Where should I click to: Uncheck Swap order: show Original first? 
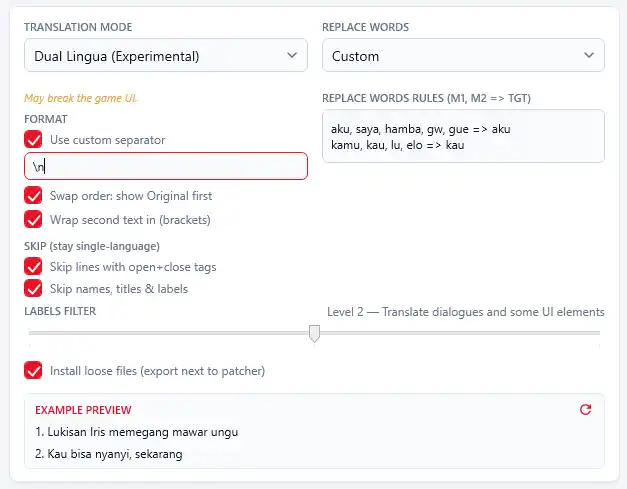tap(33, 195)
